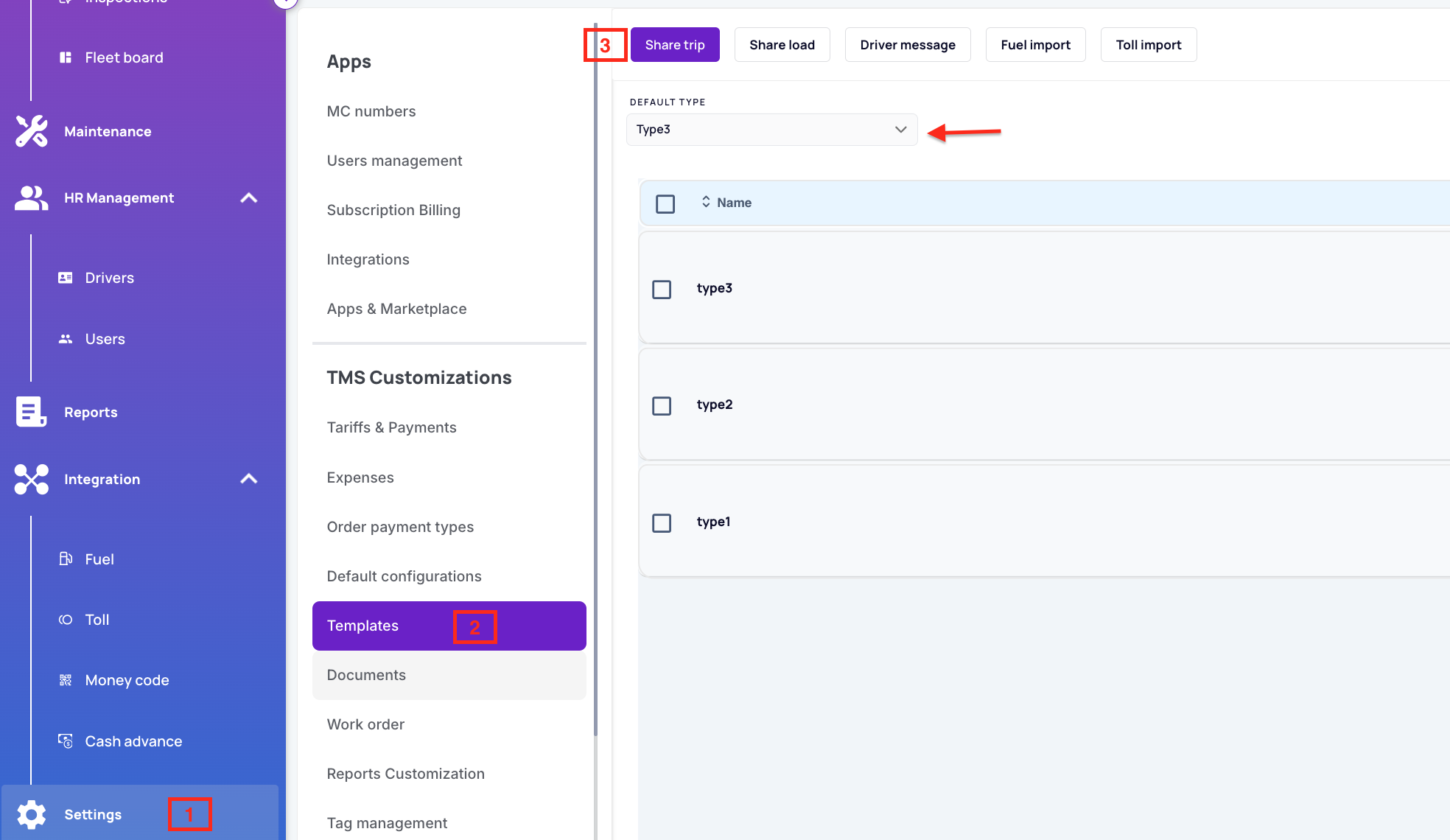Switch to the Share trip tab
The width and height of the screenshot is (1450, 840).
coord(675,45)
